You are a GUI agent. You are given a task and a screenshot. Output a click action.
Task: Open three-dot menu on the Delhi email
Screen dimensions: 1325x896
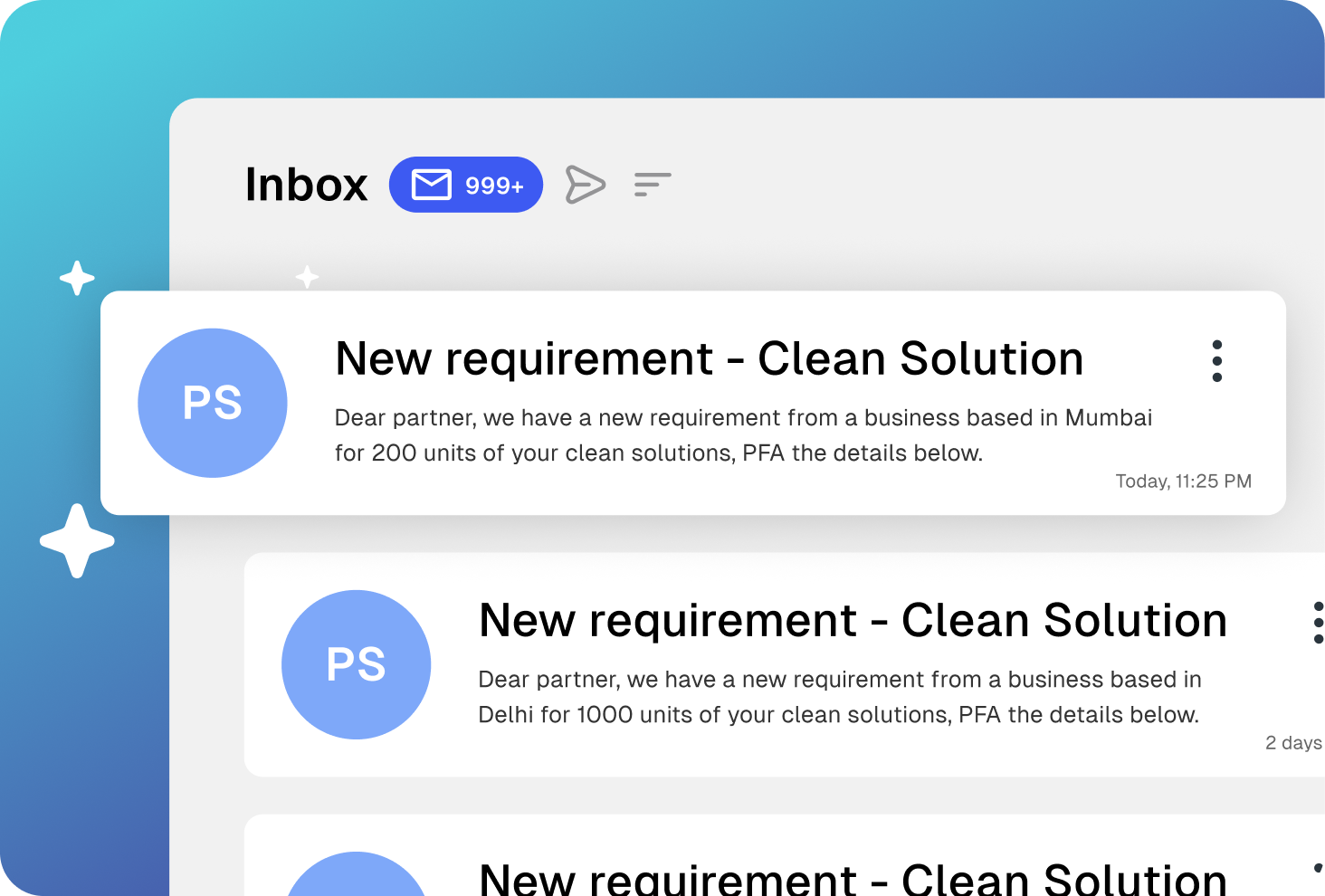1317,623
